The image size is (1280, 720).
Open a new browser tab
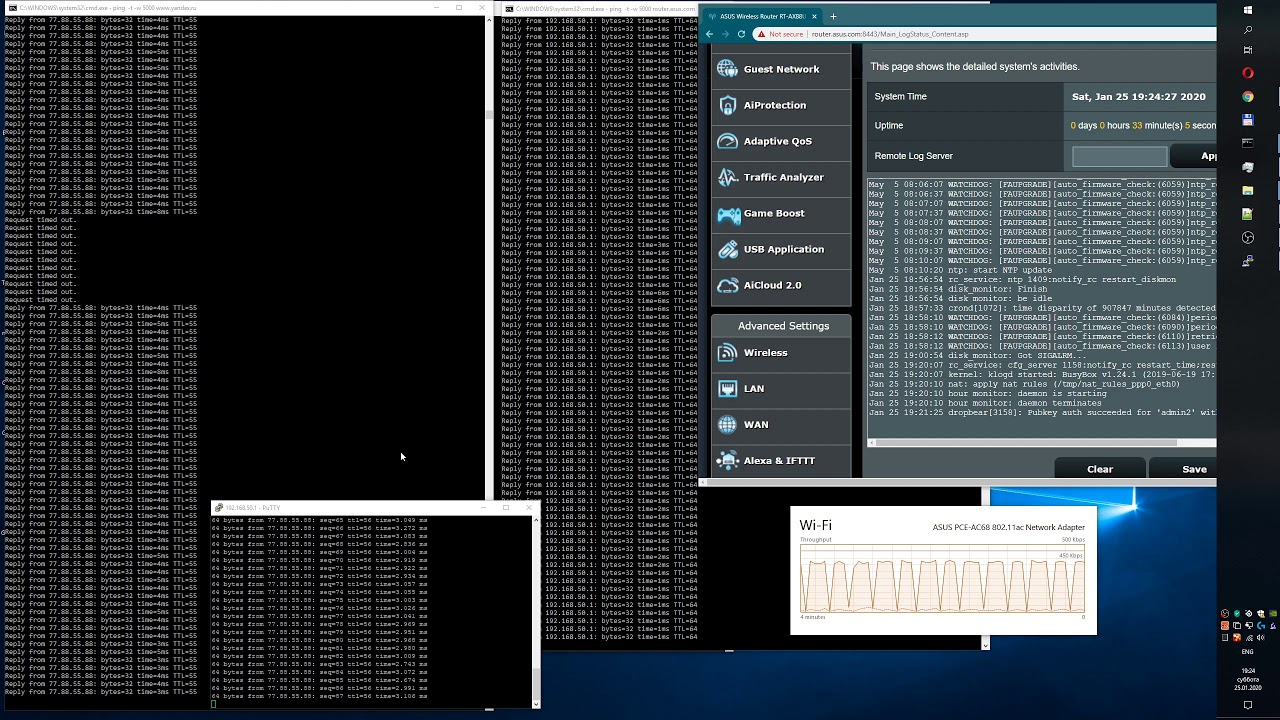click(x=833, y=16)
